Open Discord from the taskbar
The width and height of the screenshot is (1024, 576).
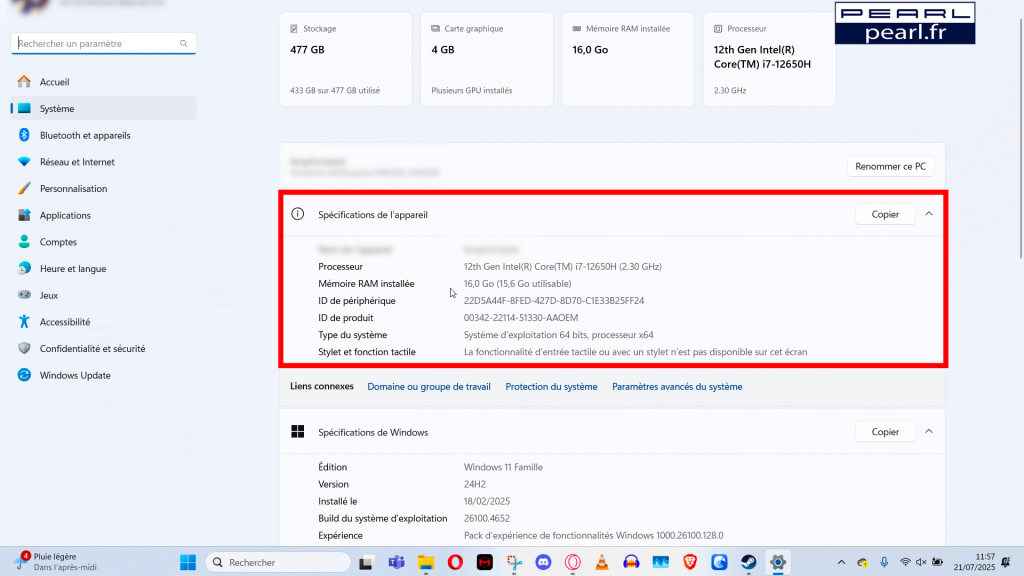(543, 562)
